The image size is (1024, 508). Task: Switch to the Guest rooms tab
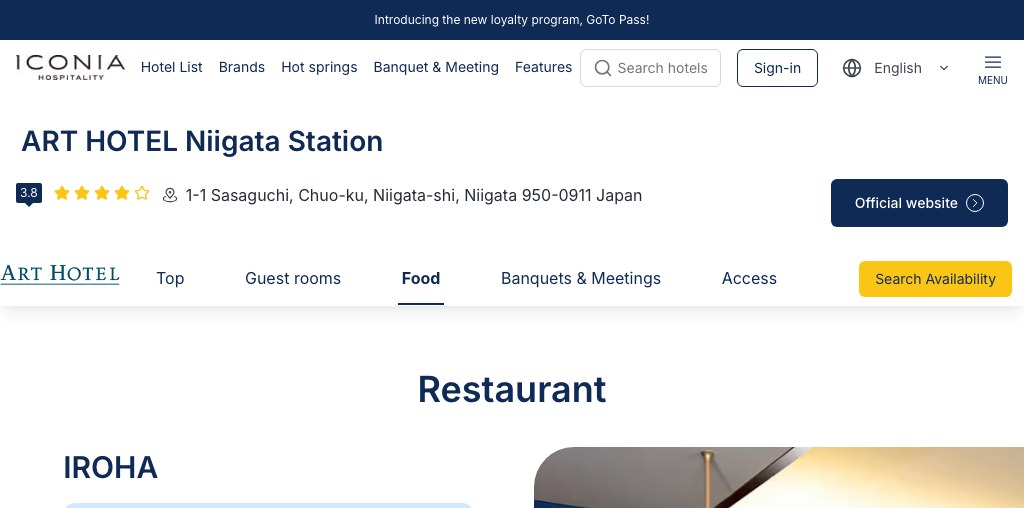click(293, 278)
